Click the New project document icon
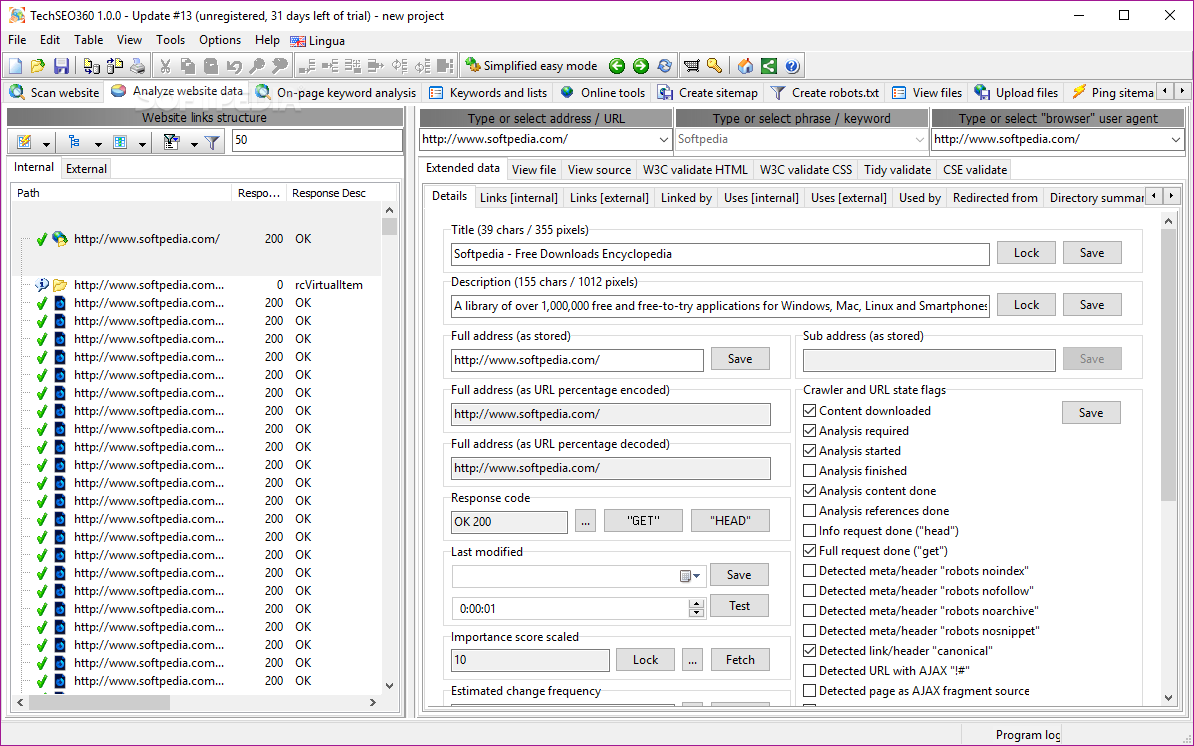1194x746 pixels. pyautogui.click(x=15, y=66)
